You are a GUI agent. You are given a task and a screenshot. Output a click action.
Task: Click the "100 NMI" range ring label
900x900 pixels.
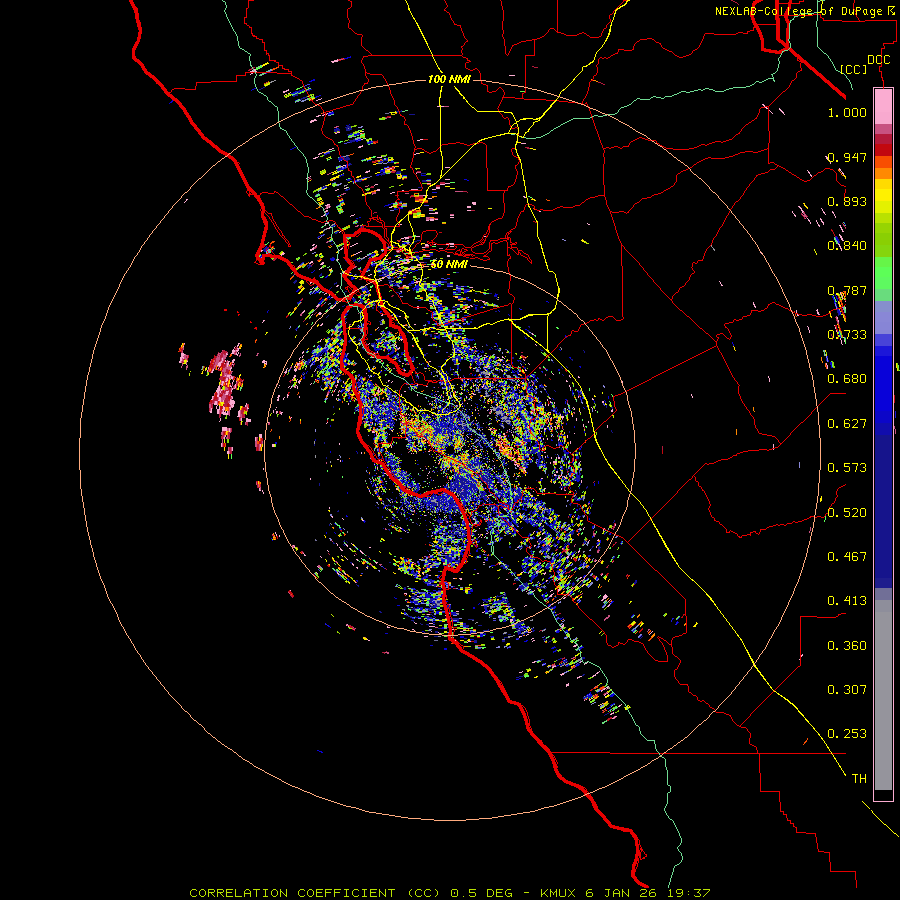pyautogui.click(x=449, y=79)
